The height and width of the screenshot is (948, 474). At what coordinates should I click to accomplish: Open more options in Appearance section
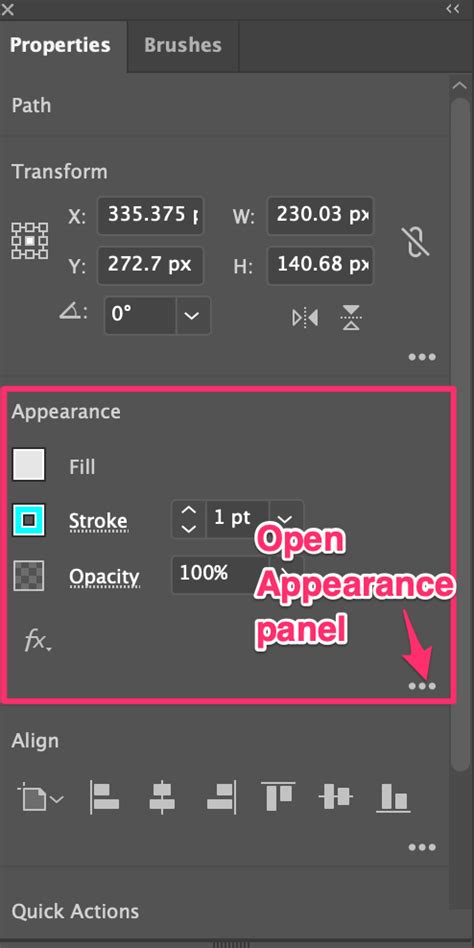pyautogui.click(x=422, y=686)
